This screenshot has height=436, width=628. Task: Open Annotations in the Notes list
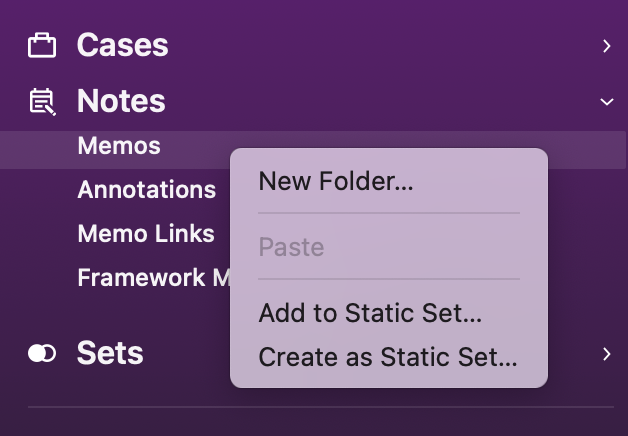point(147,190)
